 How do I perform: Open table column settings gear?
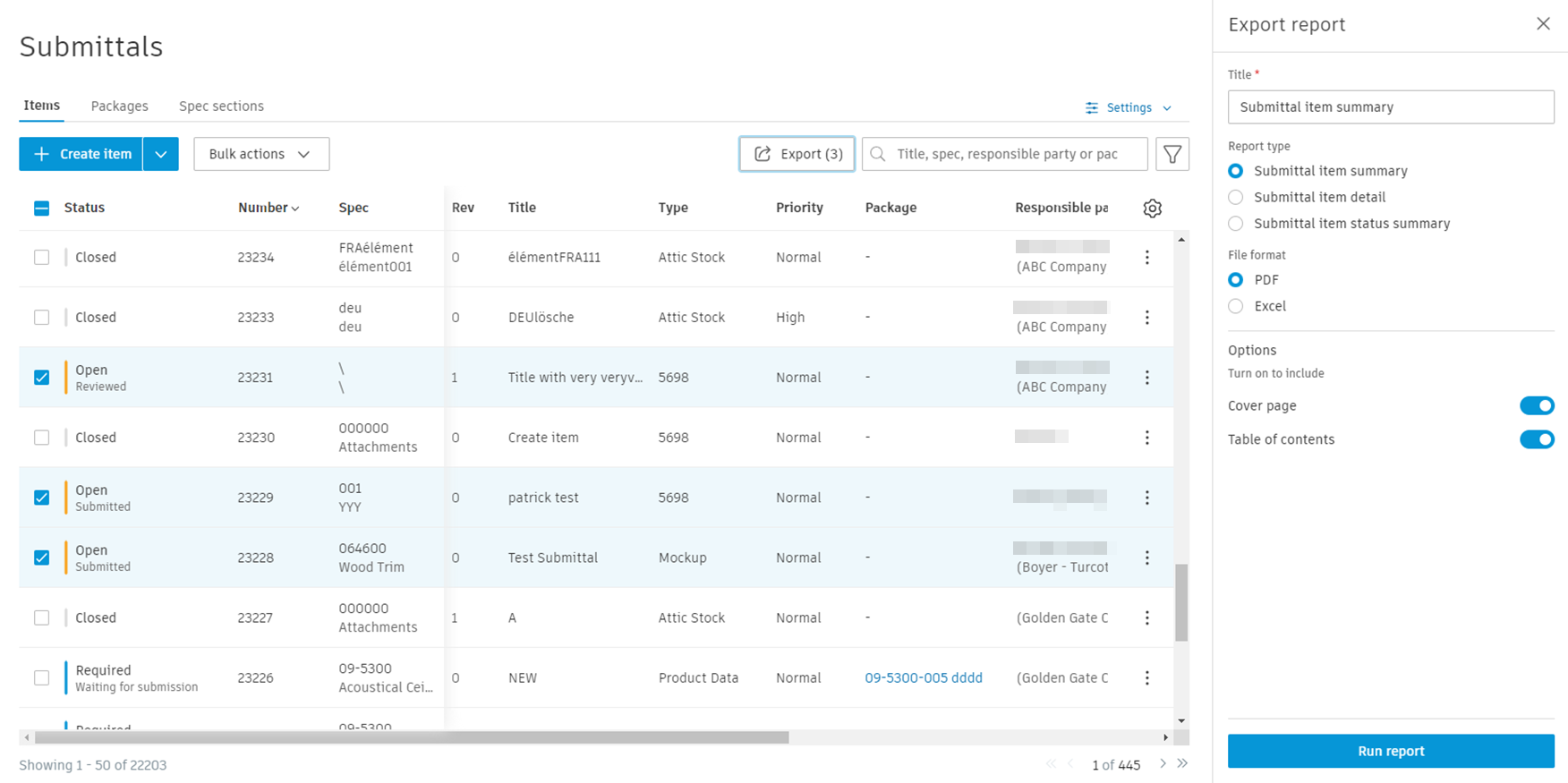tap(1153, 208)
